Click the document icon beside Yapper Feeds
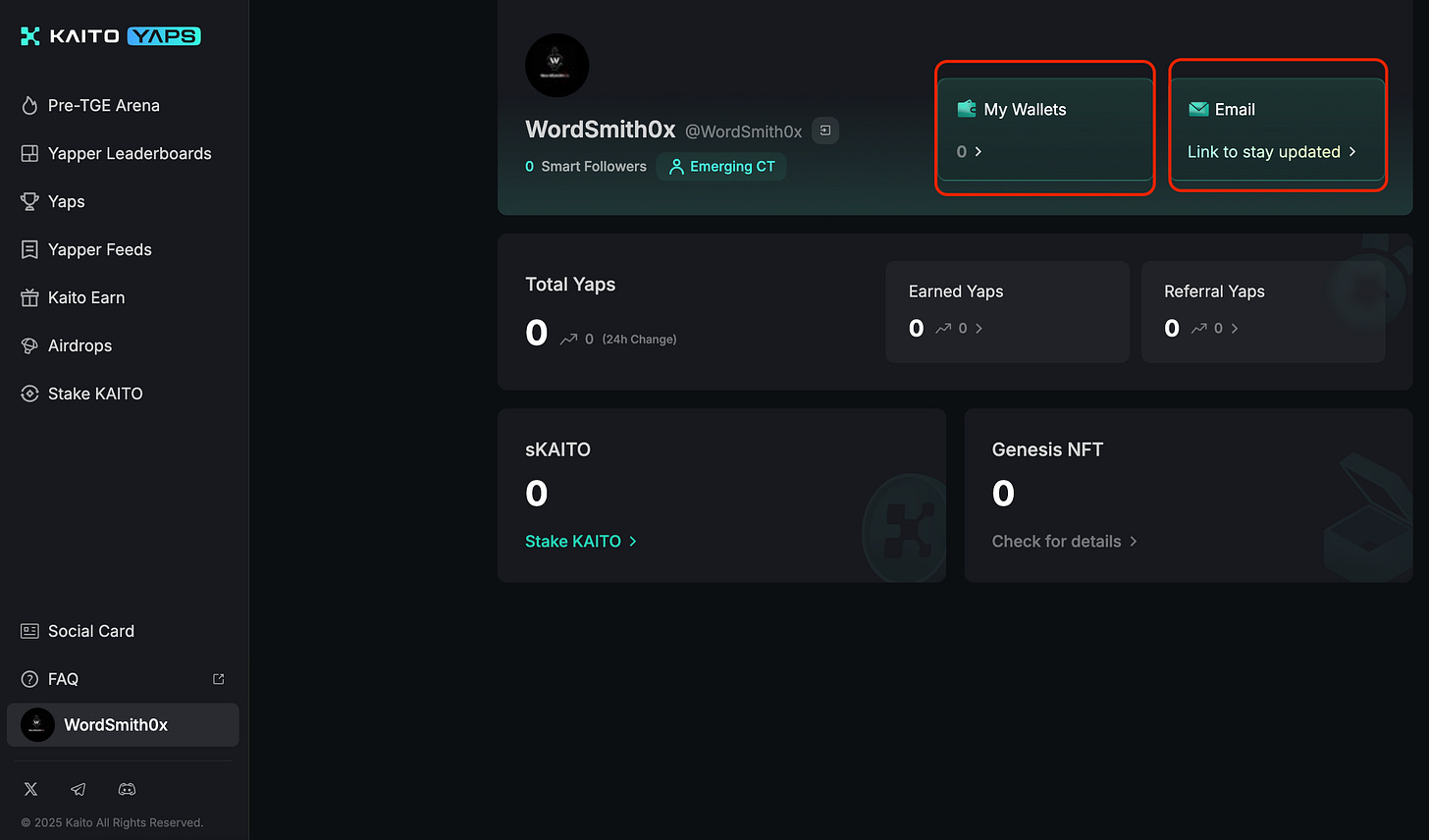The image size is (1429, 840). pos(29,249)
